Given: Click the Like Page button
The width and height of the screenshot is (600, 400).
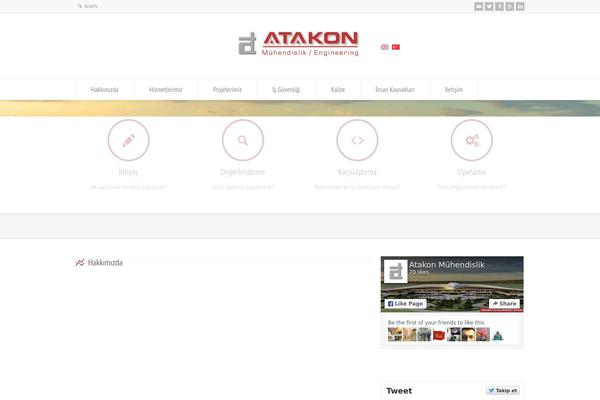Looking at the screenshot, I should pyautogui.click(x=405, y=304).
